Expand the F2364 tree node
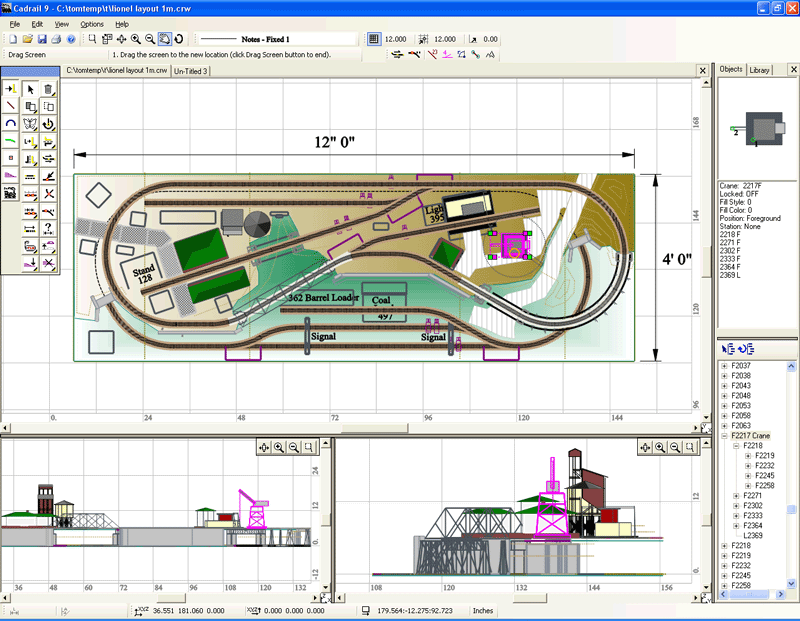This screenshot has height=621, width=800. 736,526
